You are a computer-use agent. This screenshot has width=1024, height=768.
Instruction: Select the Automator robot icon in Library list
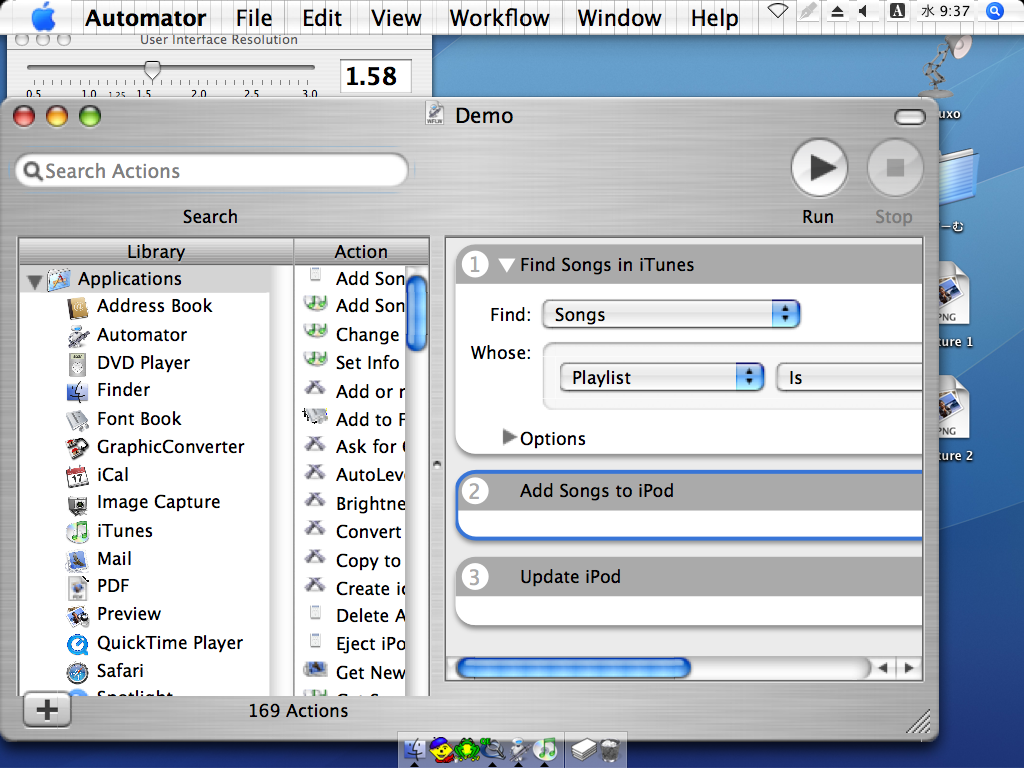point(78,335)
